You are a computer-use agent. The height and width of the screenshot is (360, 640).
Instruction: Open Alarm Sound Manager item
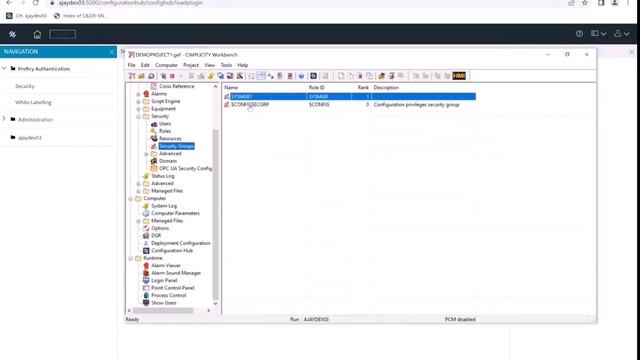pyautogui.click(x=176, y=273)
